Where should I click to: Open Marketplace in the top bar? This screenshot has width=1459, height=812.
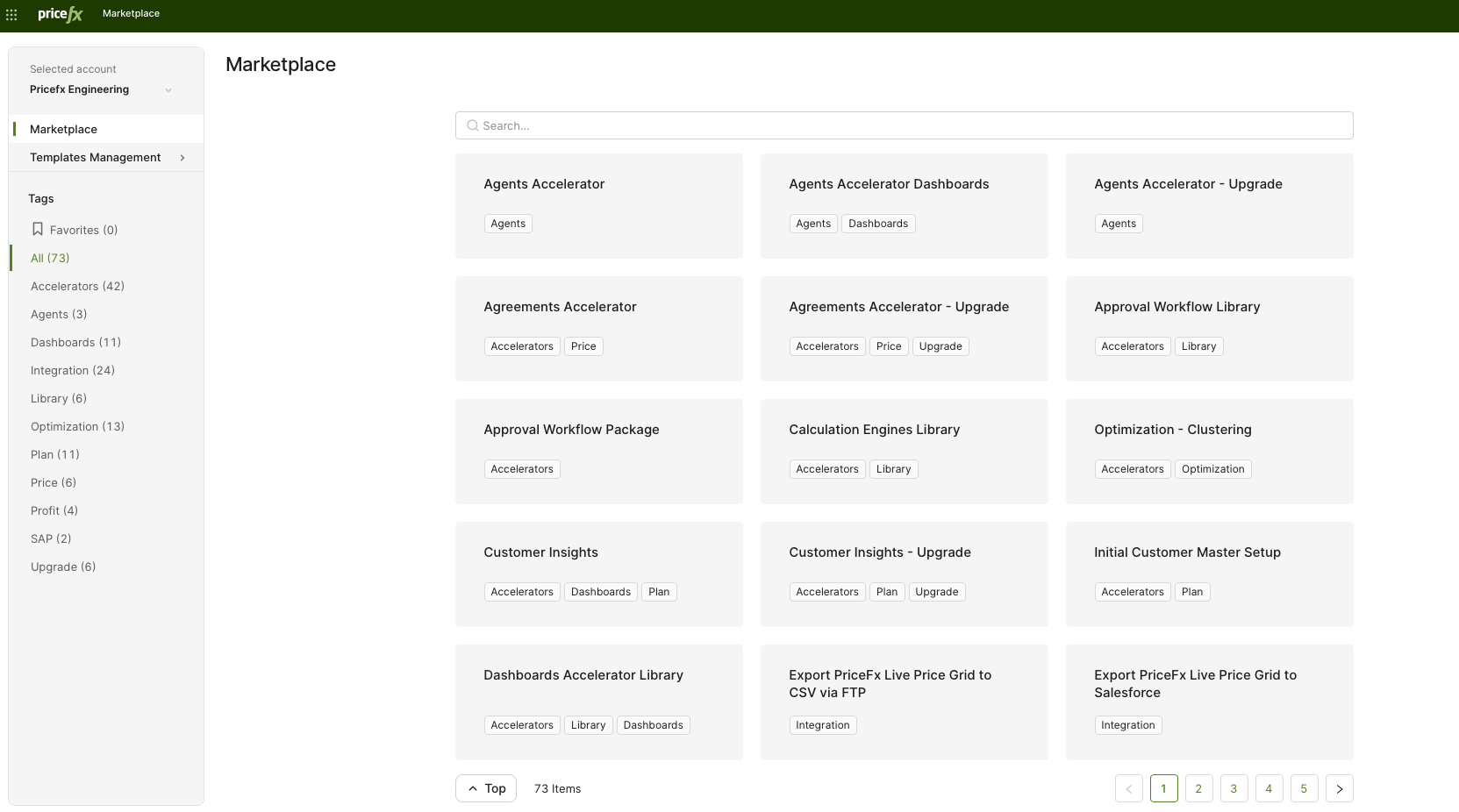(x=131, y=14)
